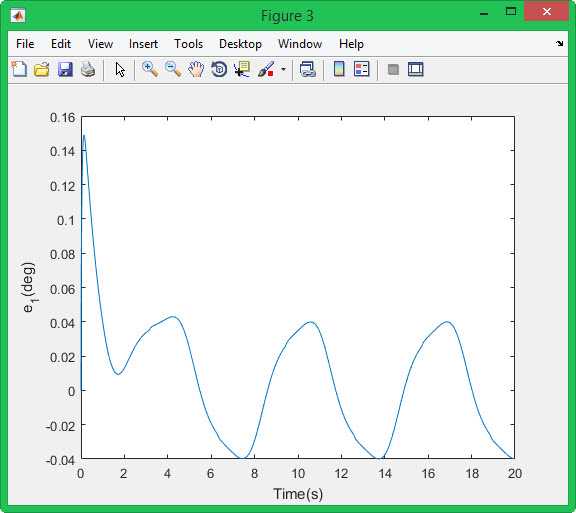Save the figure using the floppy disk icon
The width and height of the screenshot is (576, 513).
tap(65, 69)
